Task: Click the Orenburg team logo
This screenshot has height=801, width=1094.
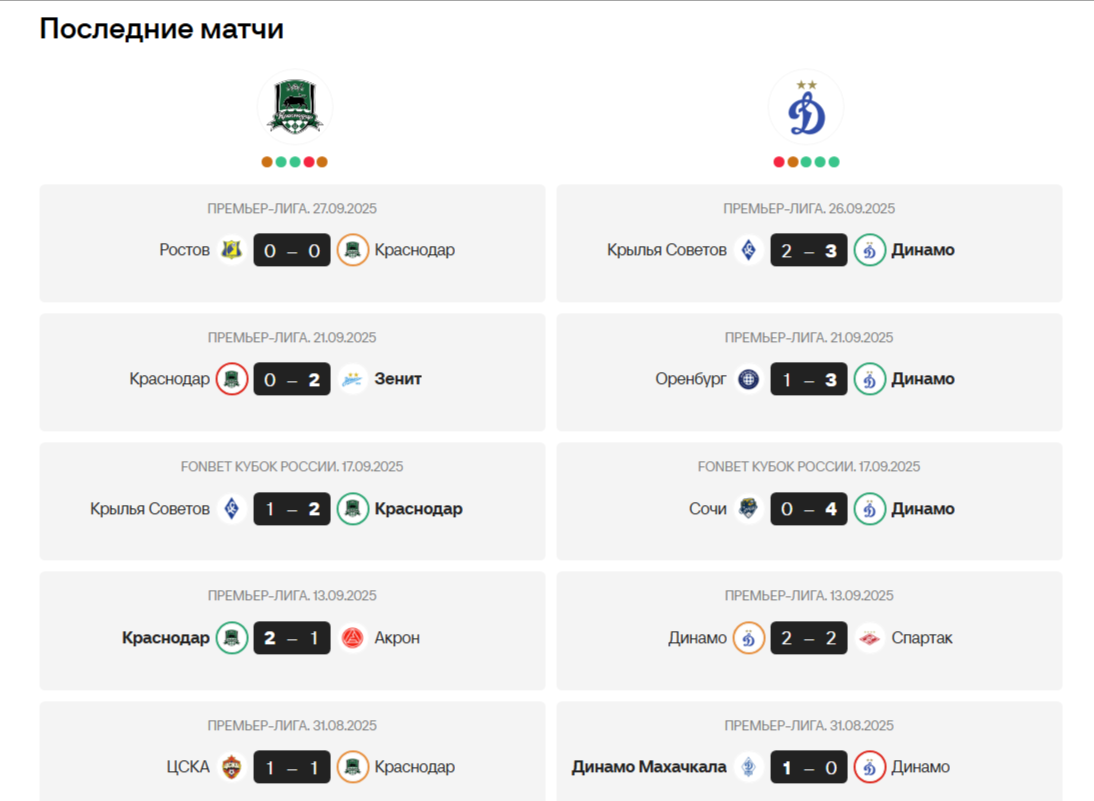Action: click(x=749, y=380)
